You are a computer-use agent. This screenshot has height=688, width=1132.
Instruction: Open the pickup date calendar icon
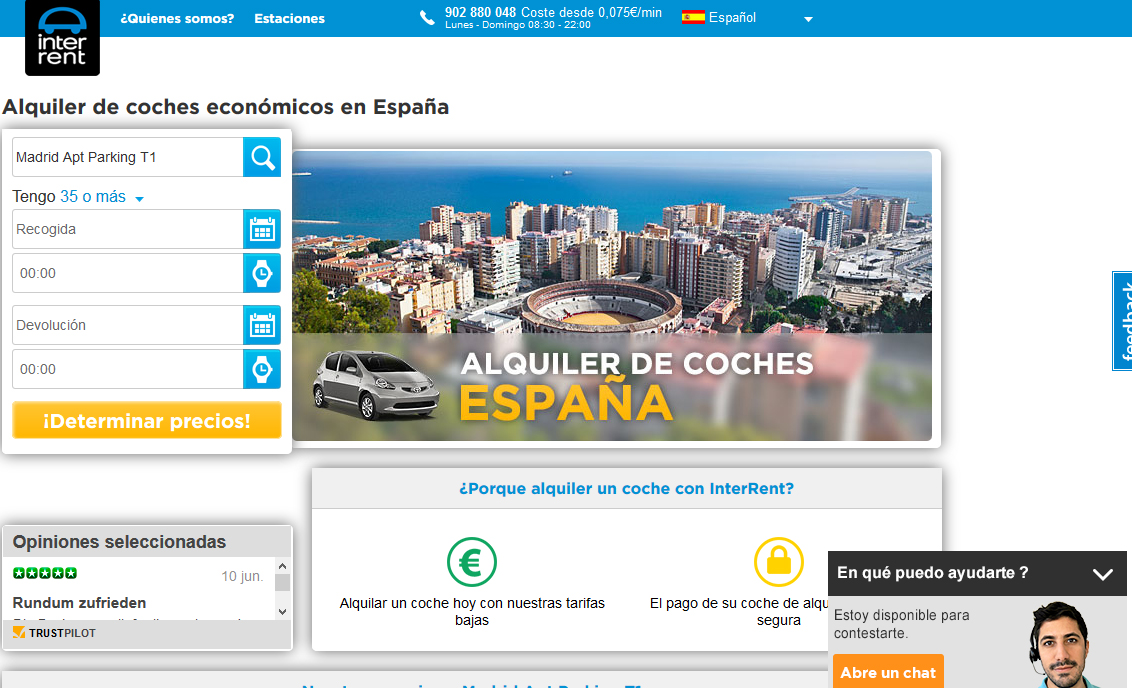click(262, 229)
